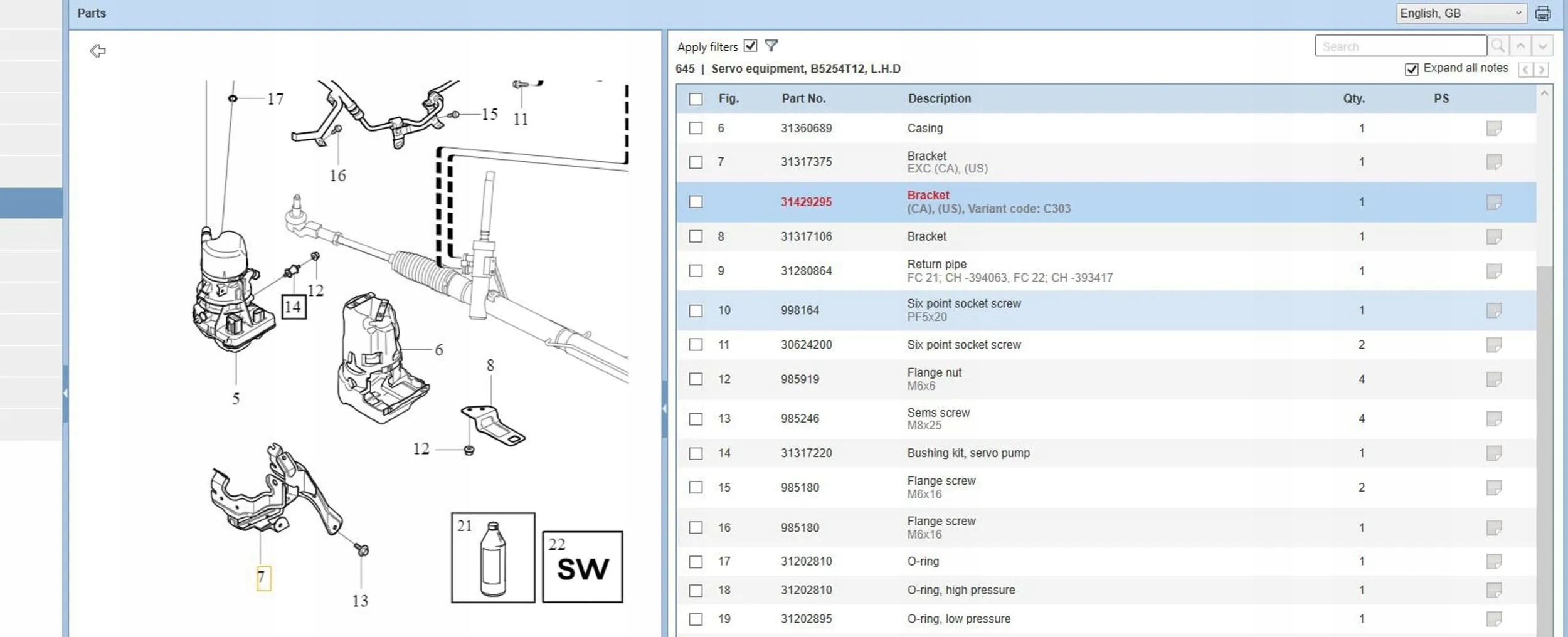The height and width of the screenshot is (637, 1568).
Task: Click the Search input field
Action: 1401,46
